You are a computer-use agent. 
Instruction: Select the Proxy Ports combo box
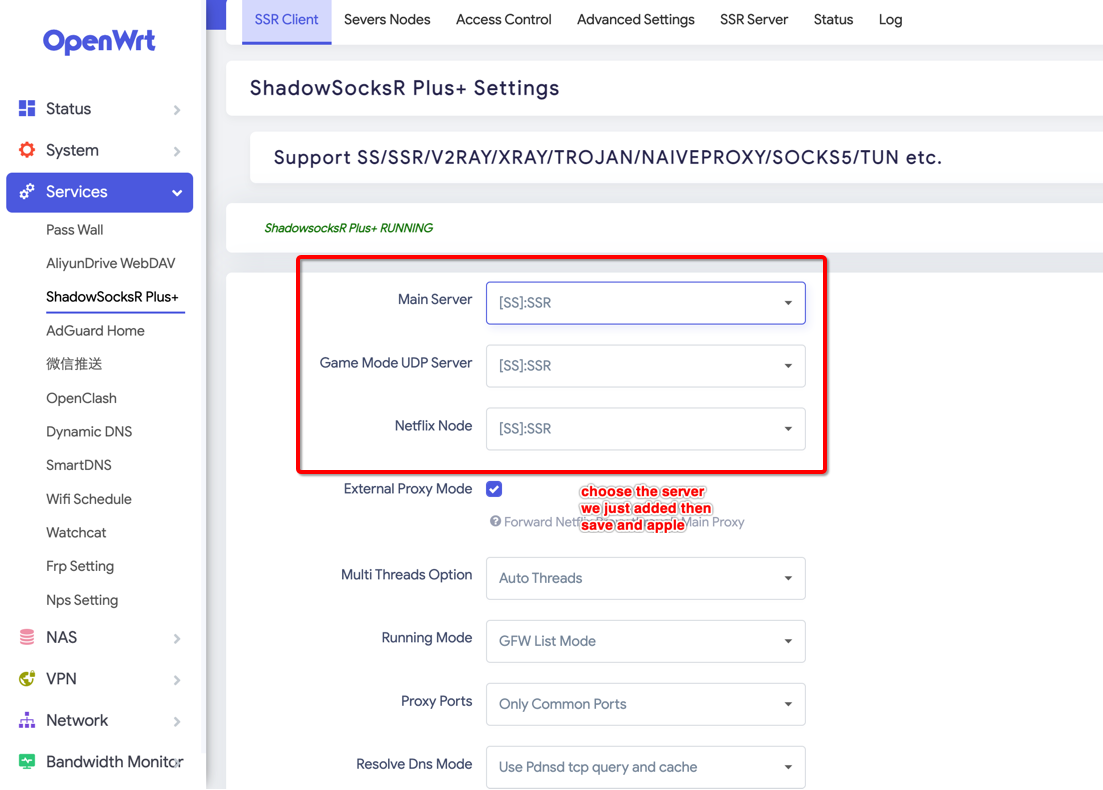pyautogui.click(x=645, y=704)
